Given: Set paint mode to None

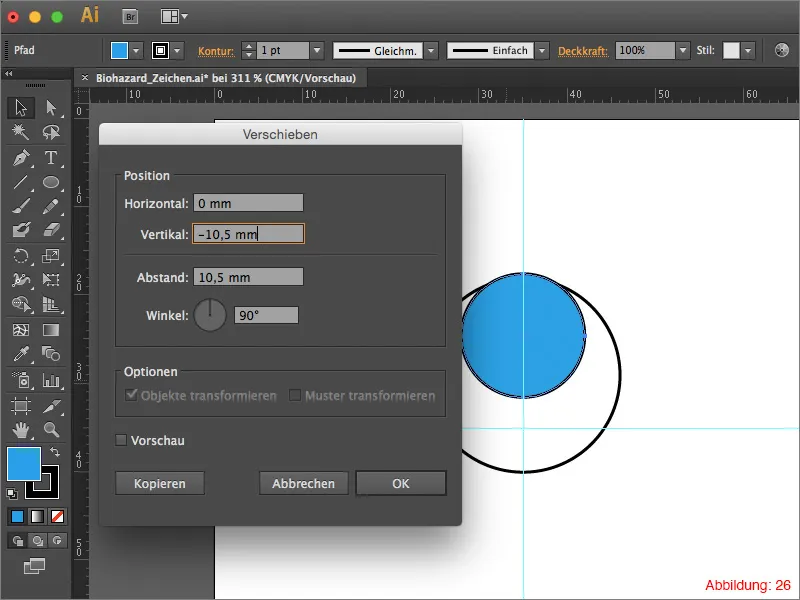Looking at the screenshot, I should click(57, 517).
